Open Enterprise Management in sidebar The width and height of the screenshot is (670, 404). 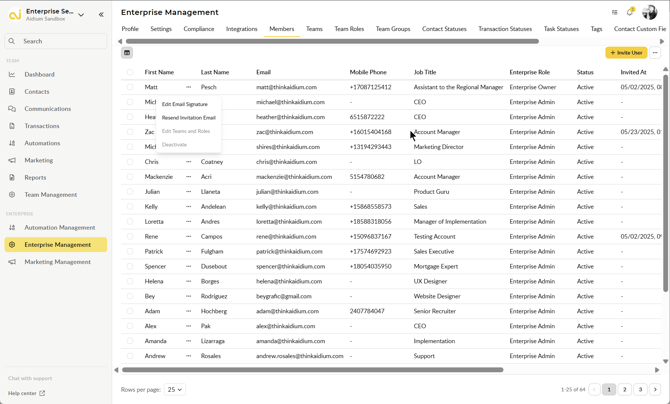[56, 245]
